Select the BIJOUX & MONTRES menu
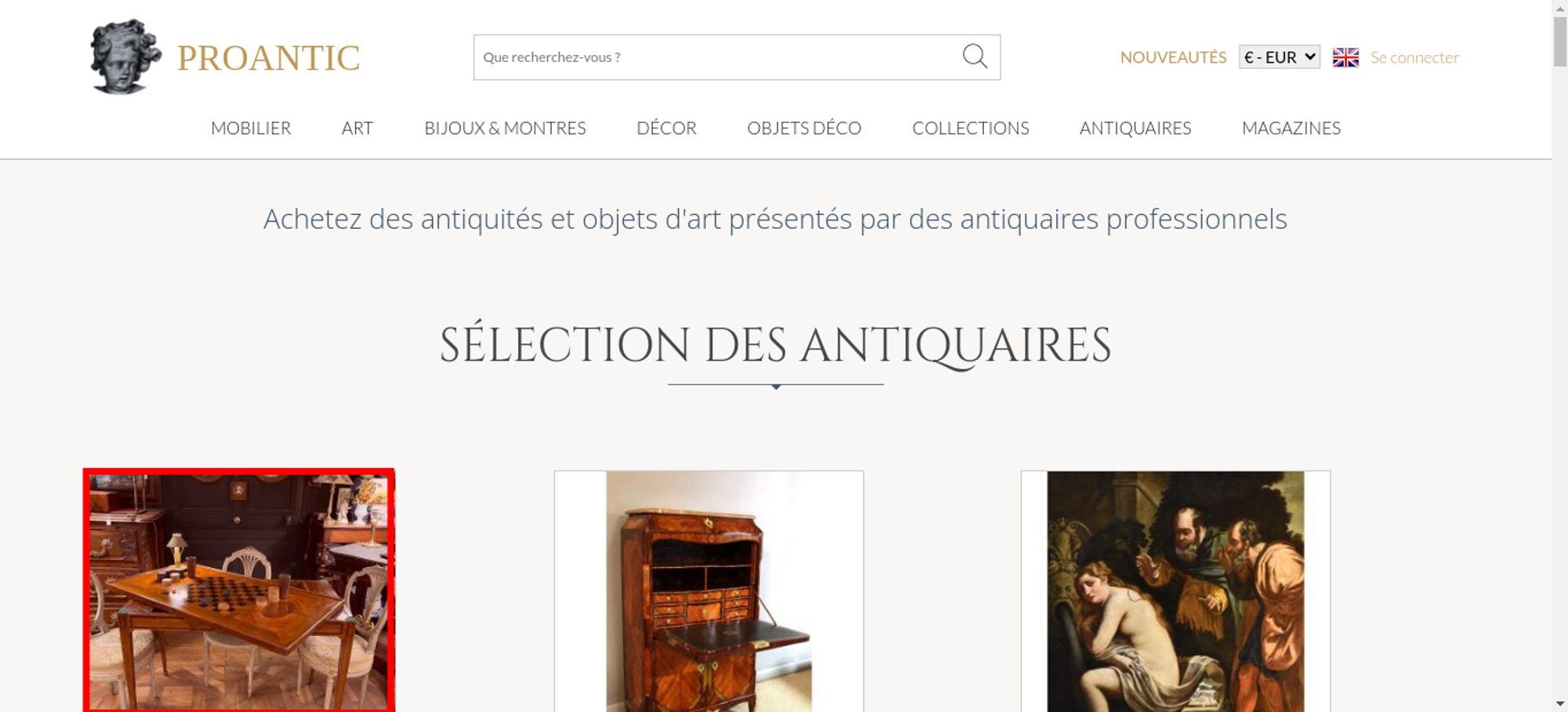 click(x=505, y=128)
